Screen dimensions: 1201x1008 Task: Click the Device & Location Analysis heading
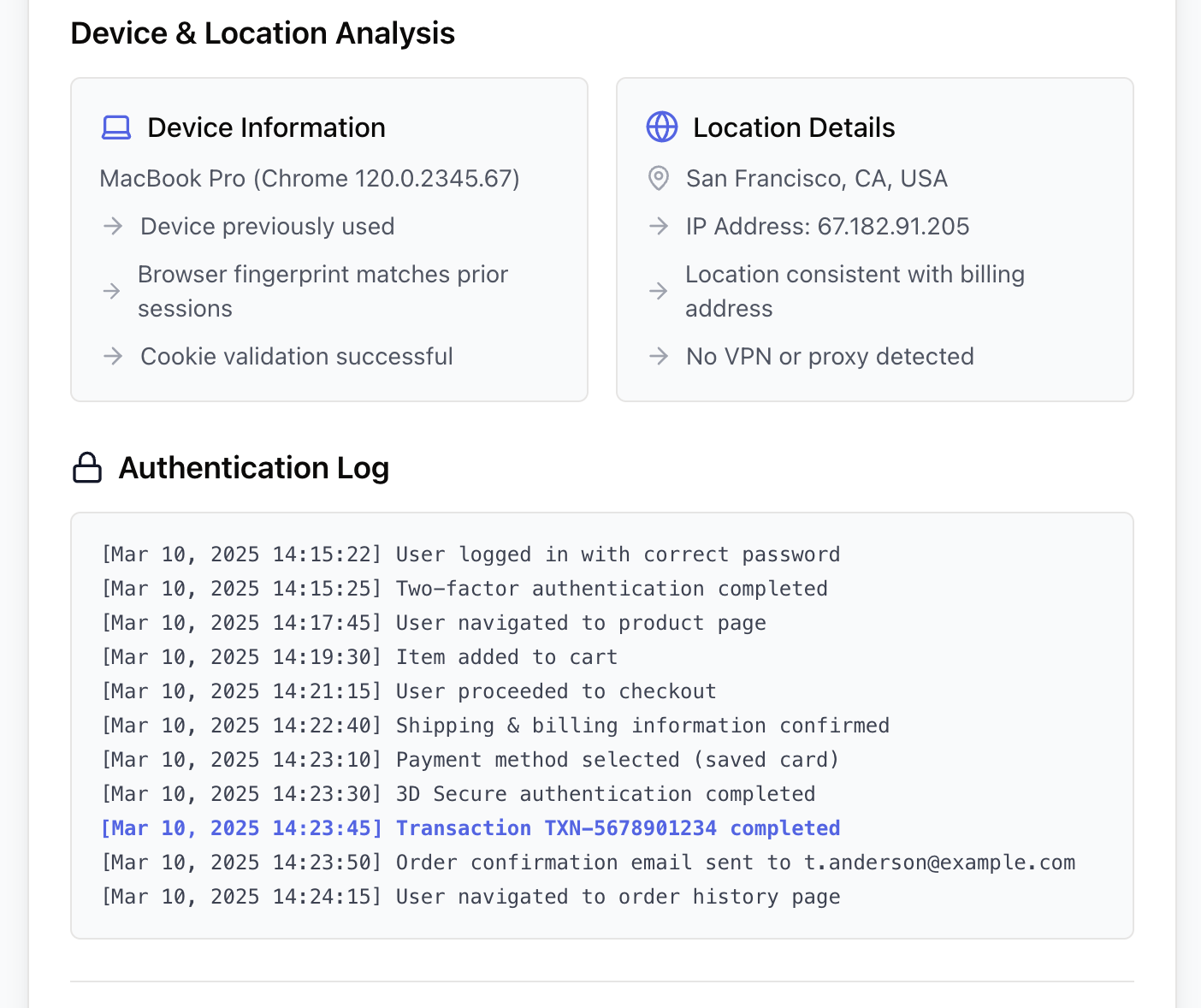pyautogui.click(x=263, y=33)
